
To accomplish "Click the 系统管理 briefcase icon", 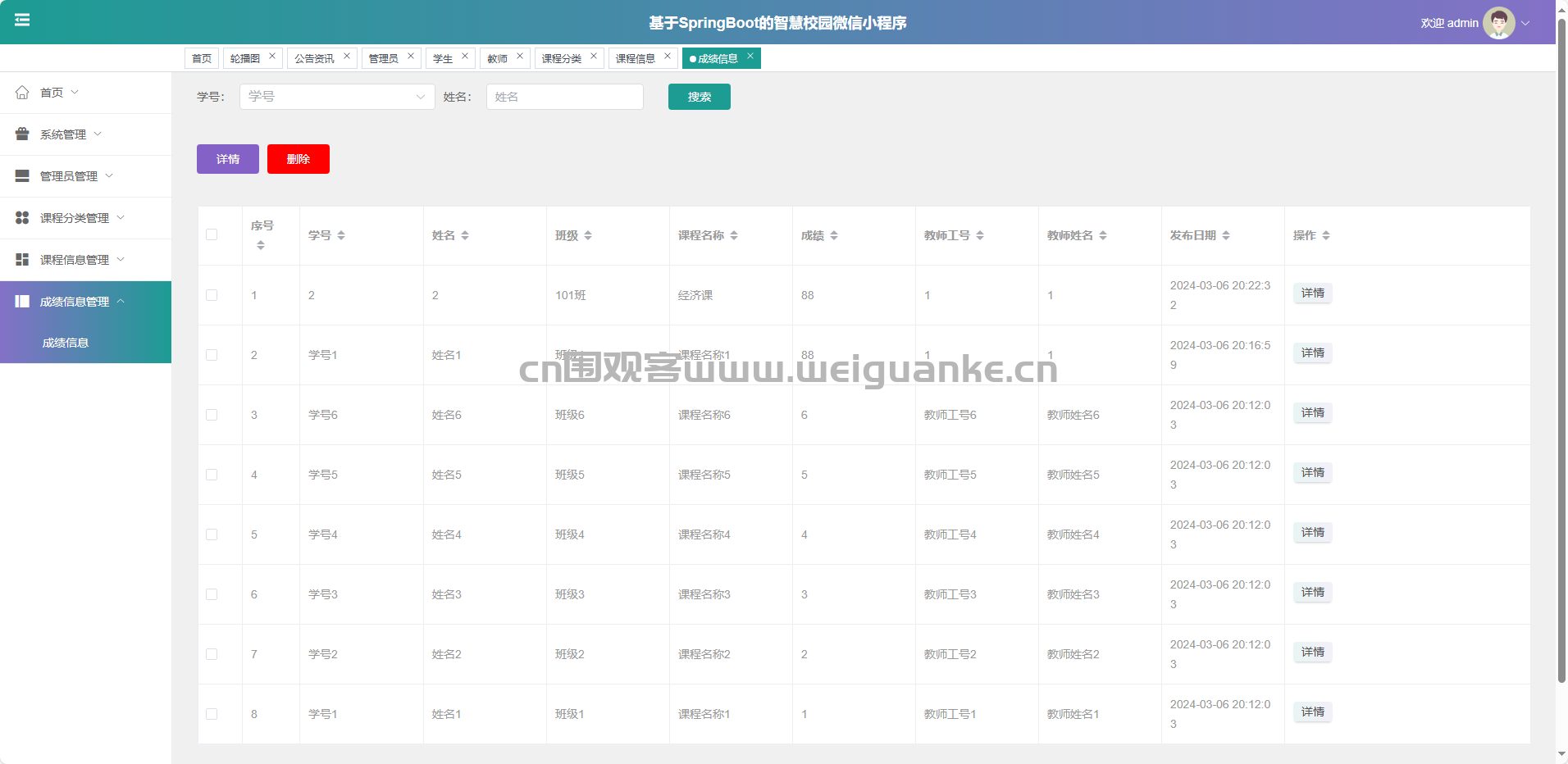I will 22,134.
